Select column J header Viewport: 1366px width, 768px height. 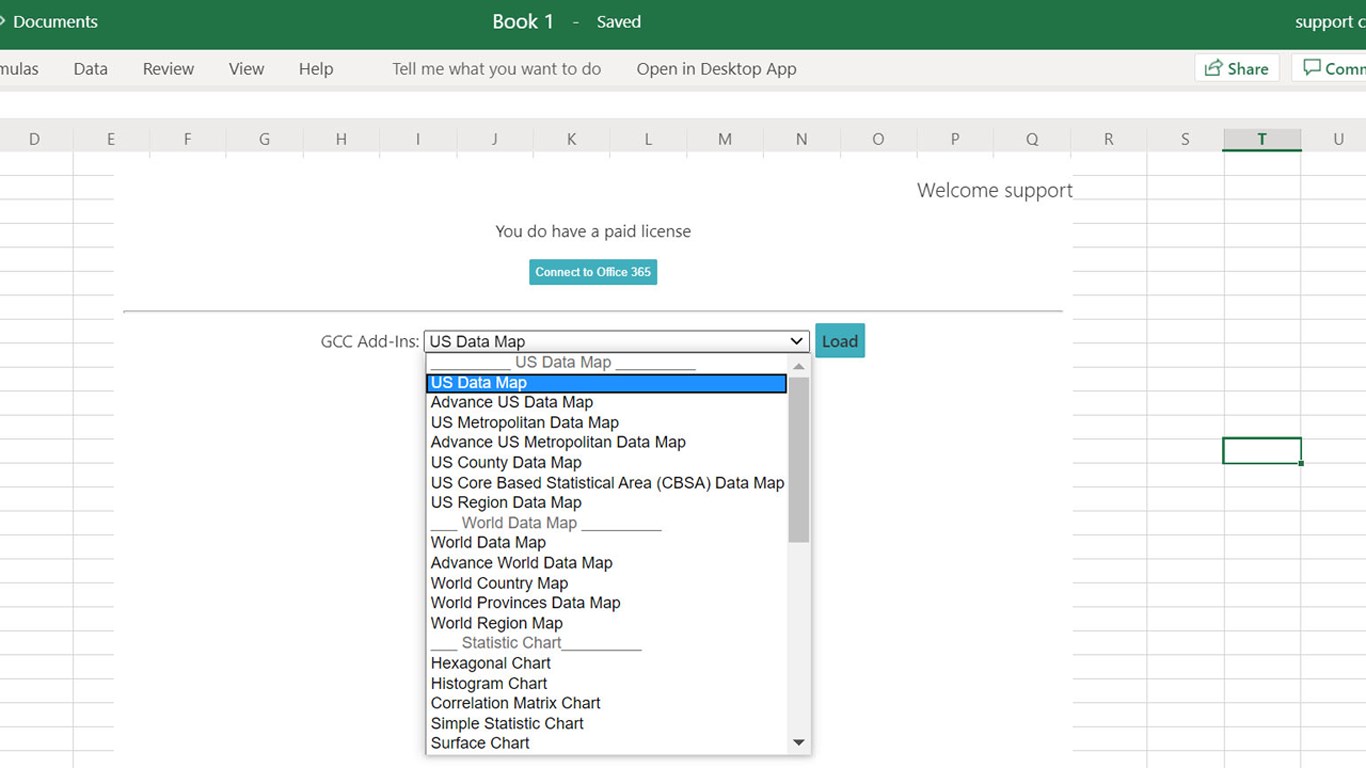coord(494,139)
